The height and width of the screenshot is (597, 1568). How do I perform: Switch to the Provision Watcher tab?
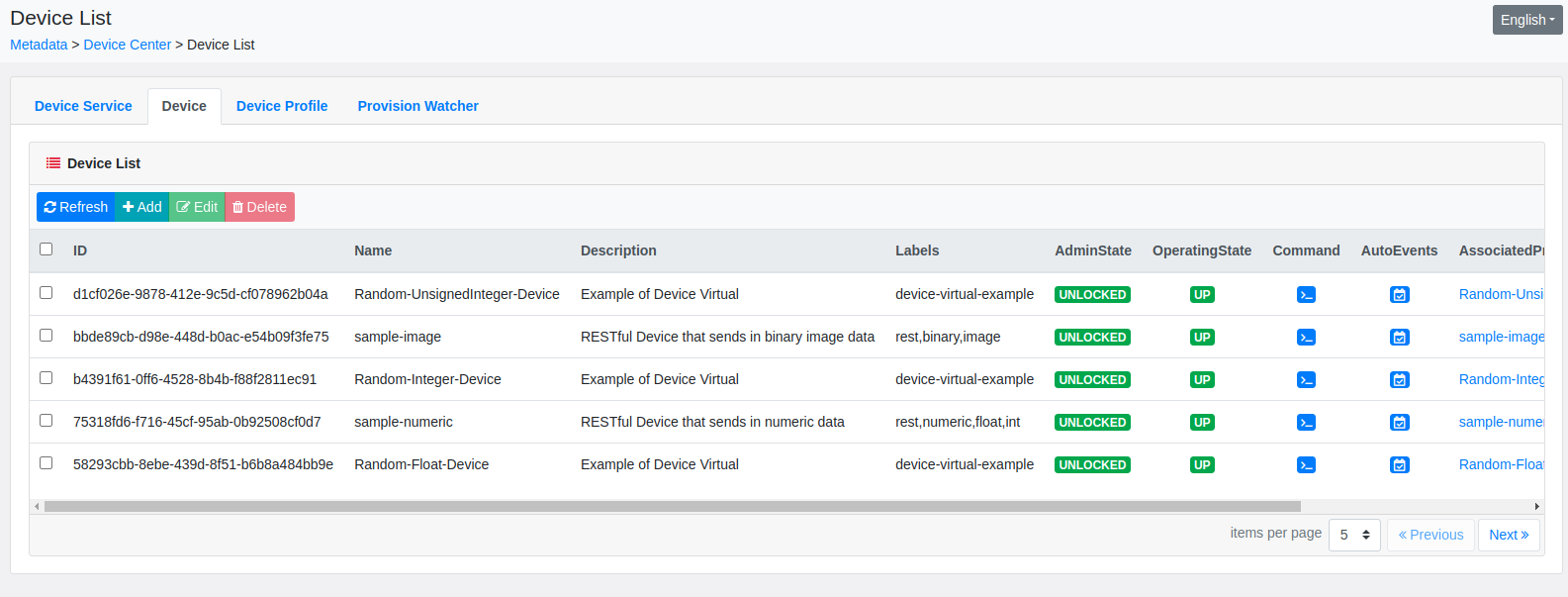[x=417, y=106]
